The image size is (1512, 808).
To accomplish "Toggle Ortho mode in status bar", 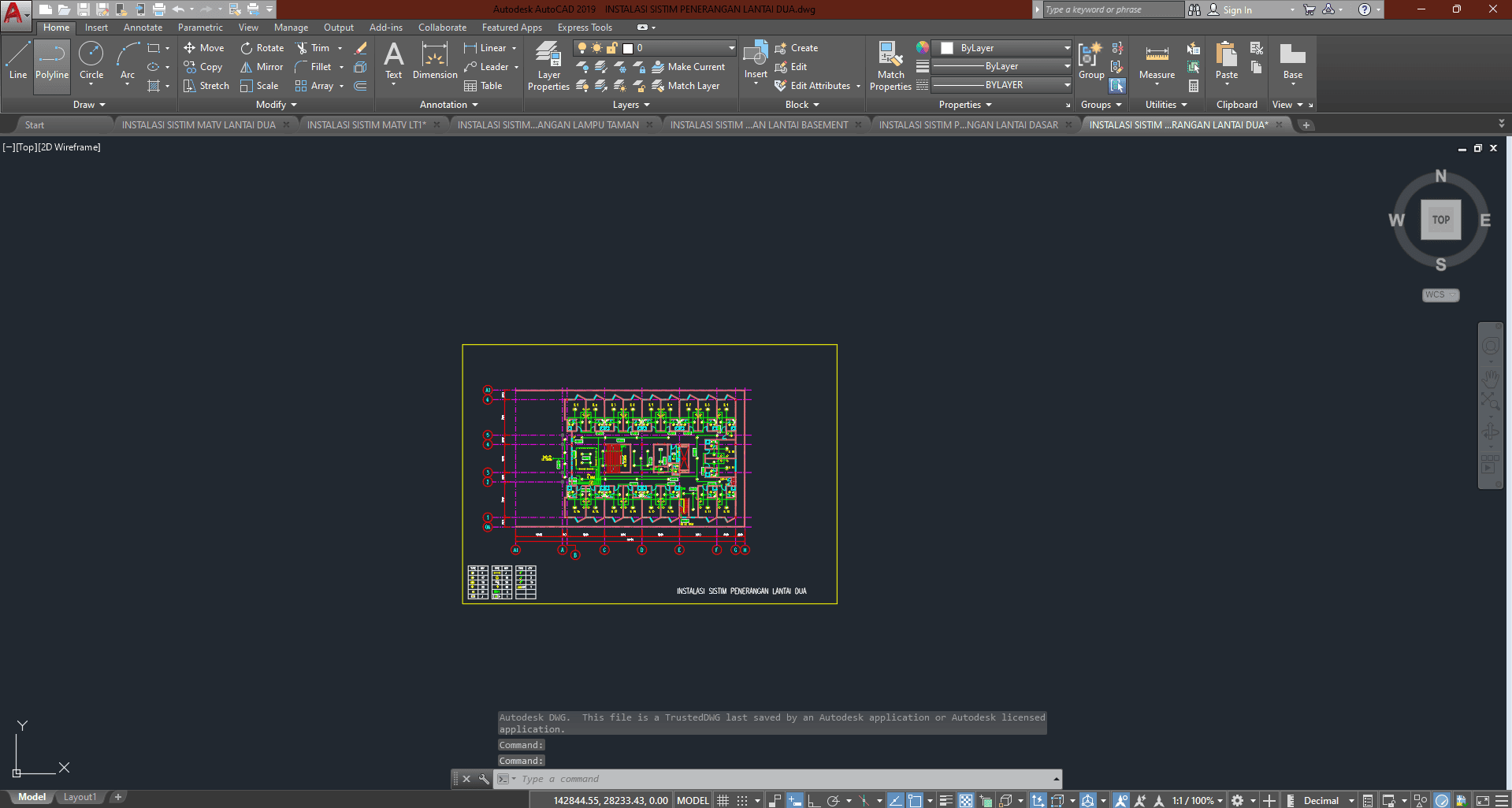I will (x=813, y=800).
